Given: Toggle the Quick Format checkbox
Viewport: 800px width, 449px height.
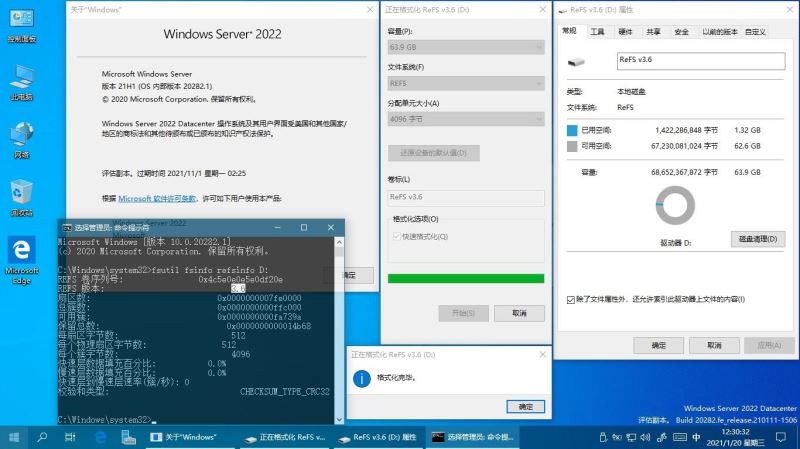Looking at the screenshot, I should coord(396,236).
